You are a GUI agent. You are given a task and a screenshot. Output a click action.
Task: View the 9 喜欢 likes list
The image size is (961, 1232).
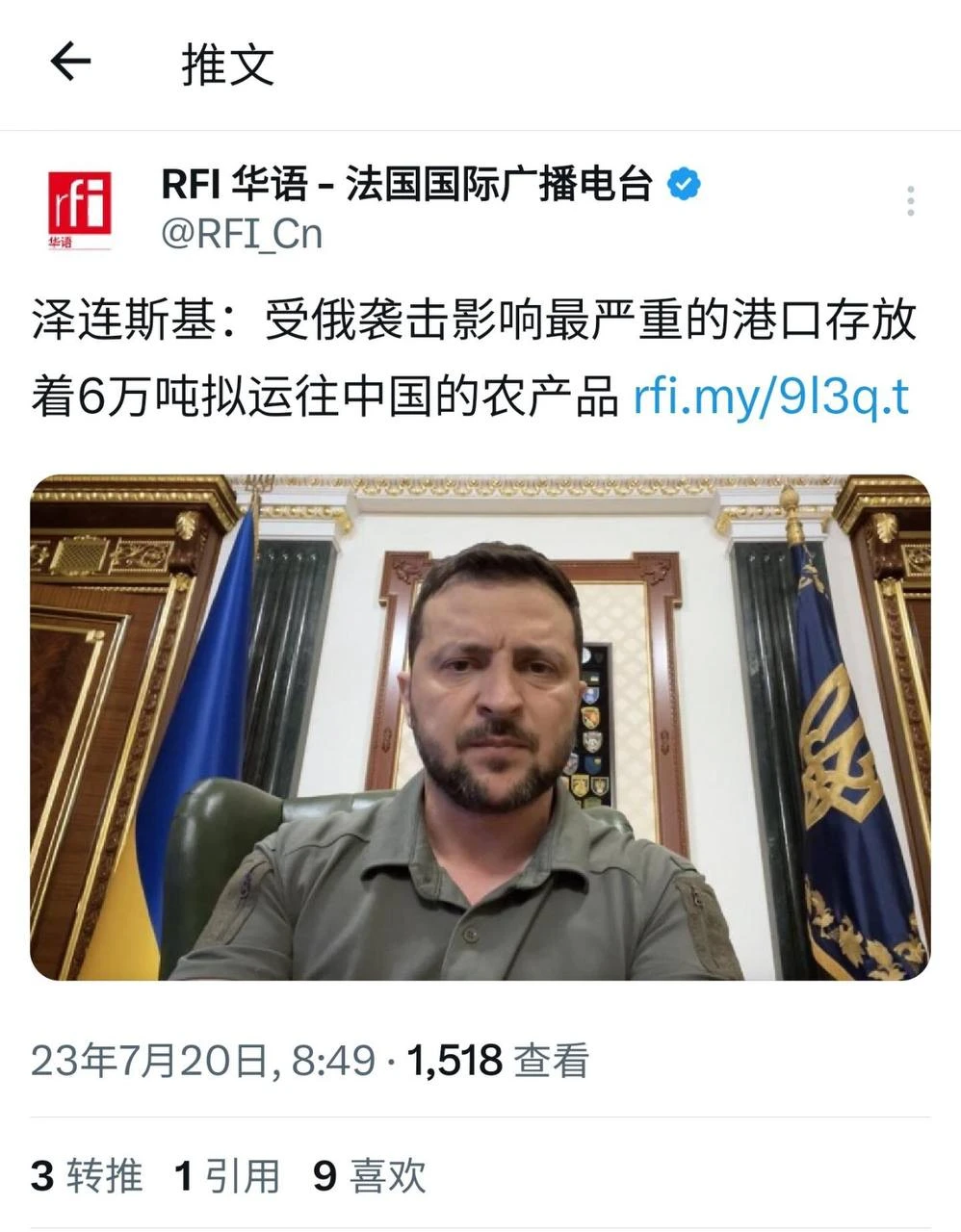pyautogui.click(x=369, y=1175)
